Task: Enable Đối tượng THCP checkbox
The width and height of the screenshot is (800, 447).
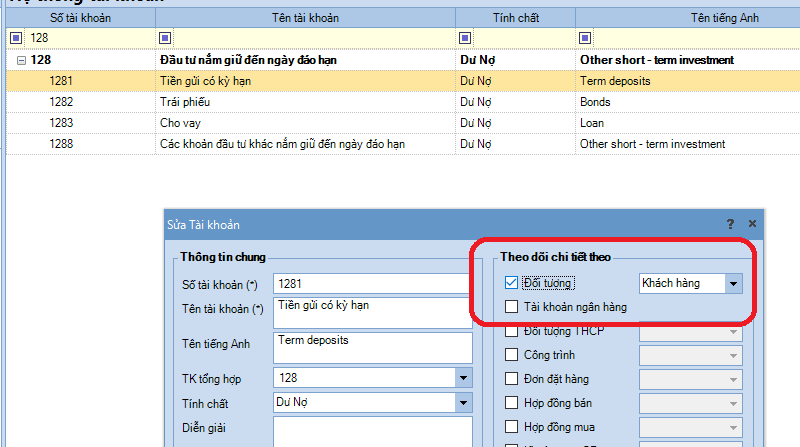Action: 511,331
